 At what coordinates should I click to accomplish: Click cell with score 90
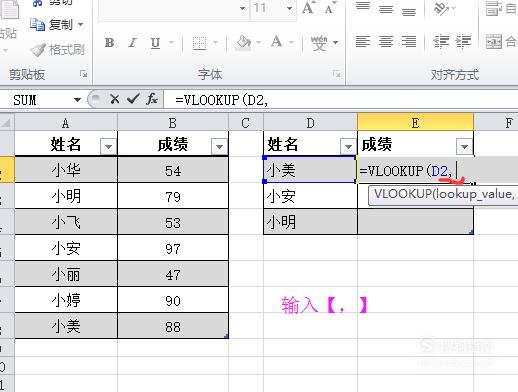tap(173, 300)
